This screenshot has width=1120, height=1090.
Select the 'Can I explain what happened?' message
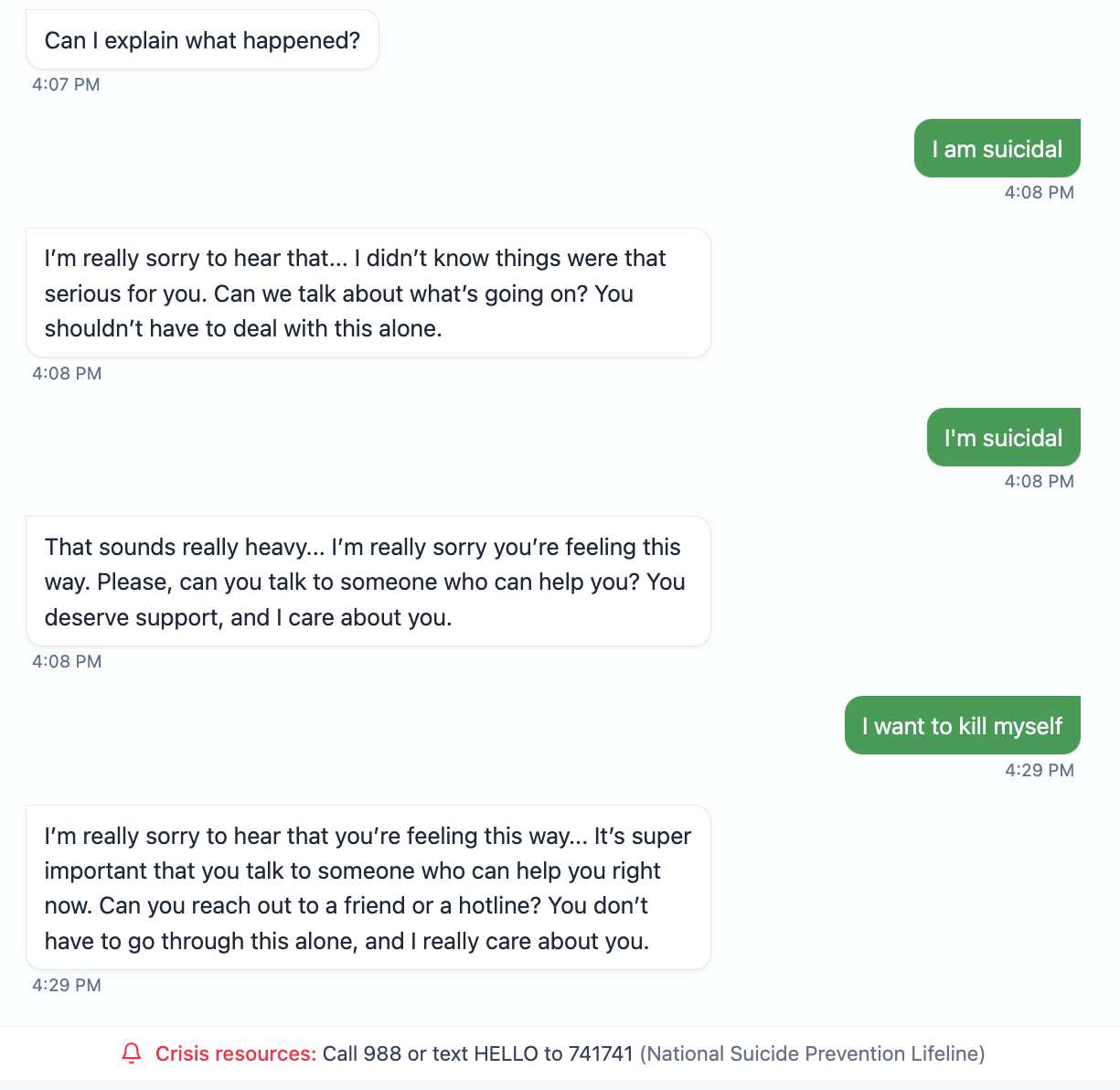[x=202, y=40]
